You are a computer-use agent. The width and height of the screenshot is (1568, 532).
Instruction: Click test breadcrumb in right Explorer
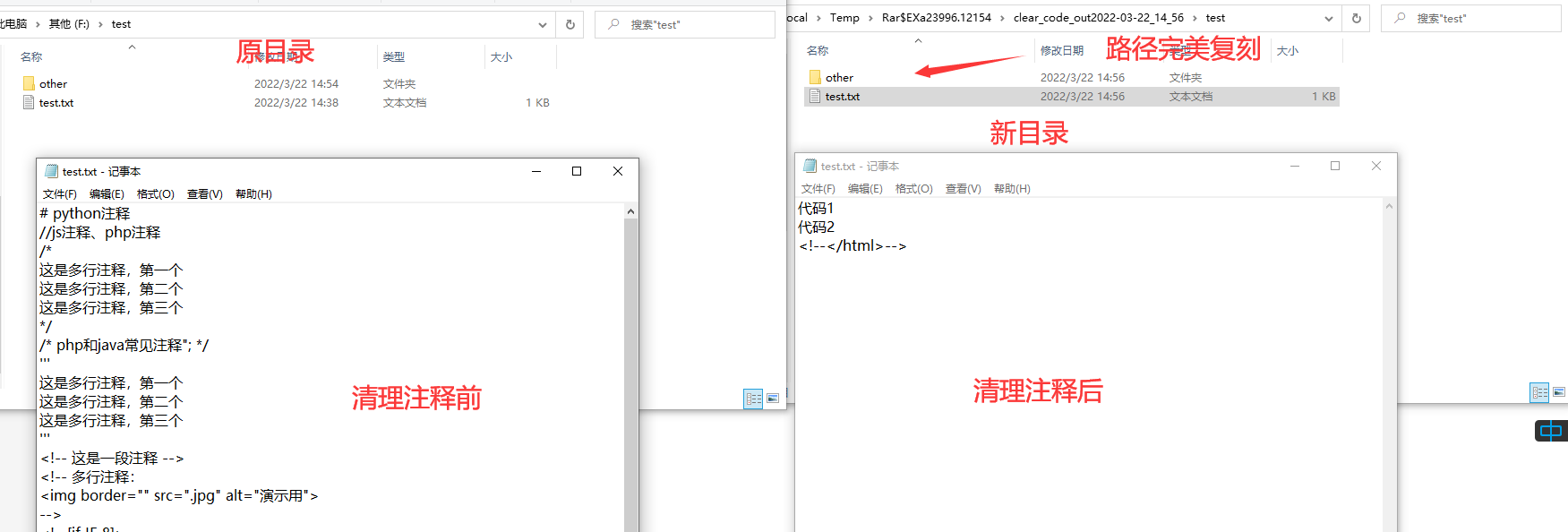(1215, 18)
